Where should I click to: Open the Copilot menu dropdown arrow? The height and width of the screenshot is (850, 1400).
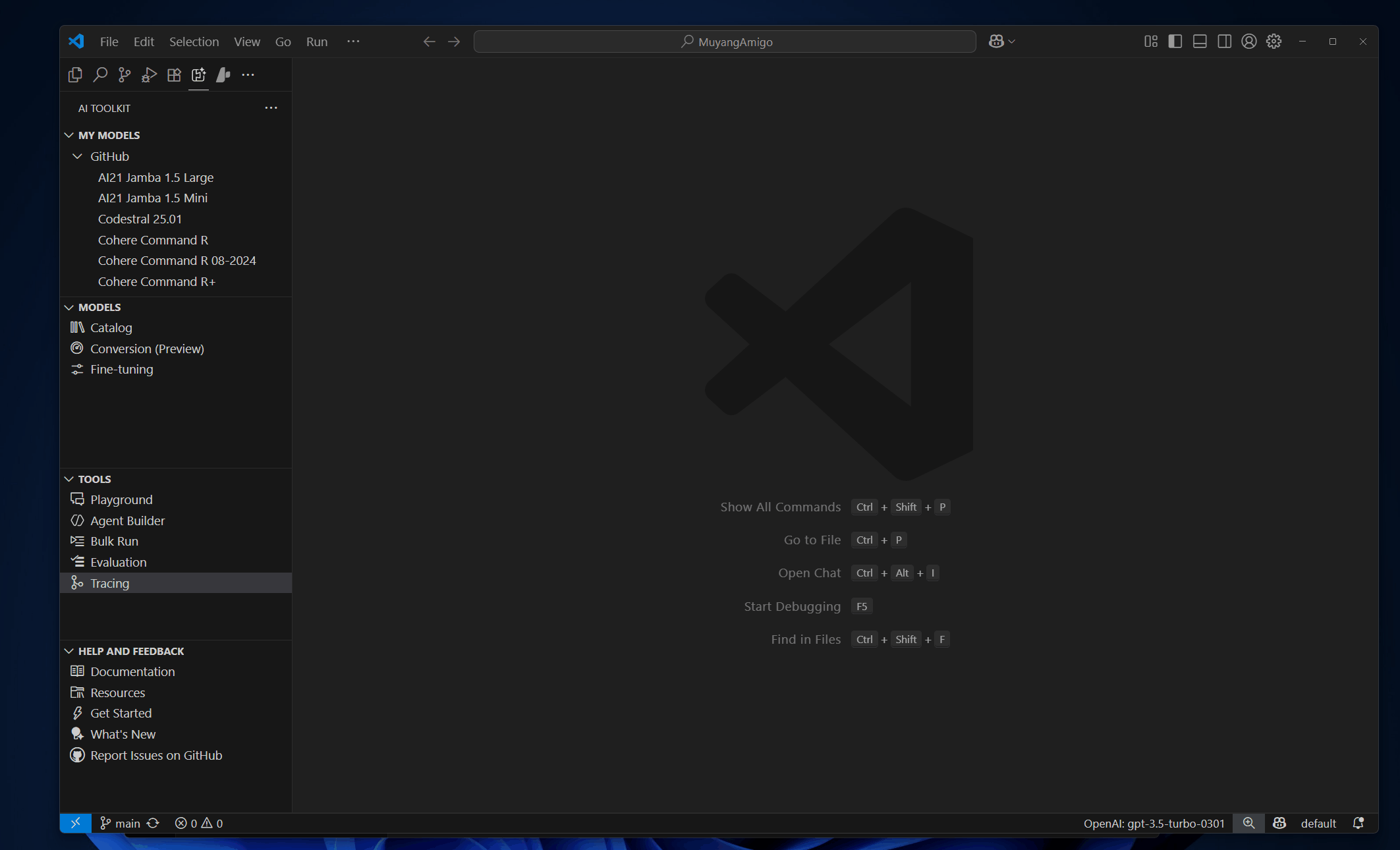click(1012, 42)
